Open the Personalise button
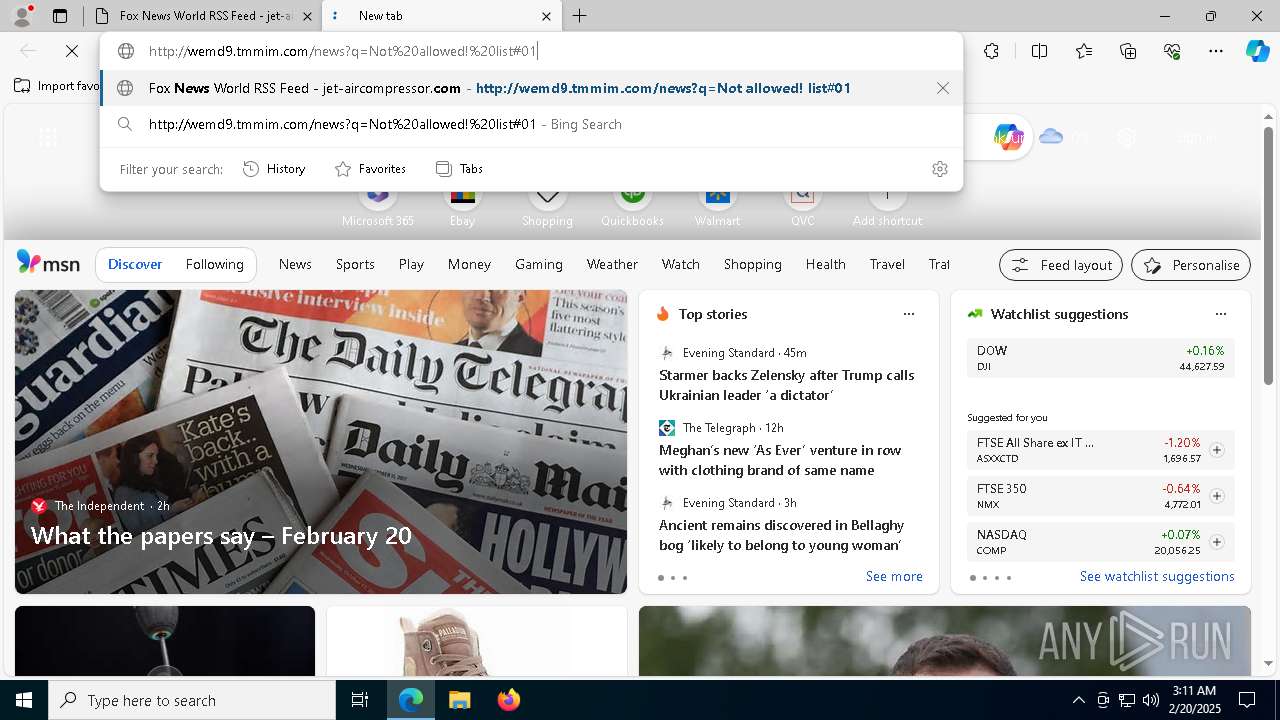Image resolution: width=1280 pixels, height=720 pixels. pos(1191,265)
